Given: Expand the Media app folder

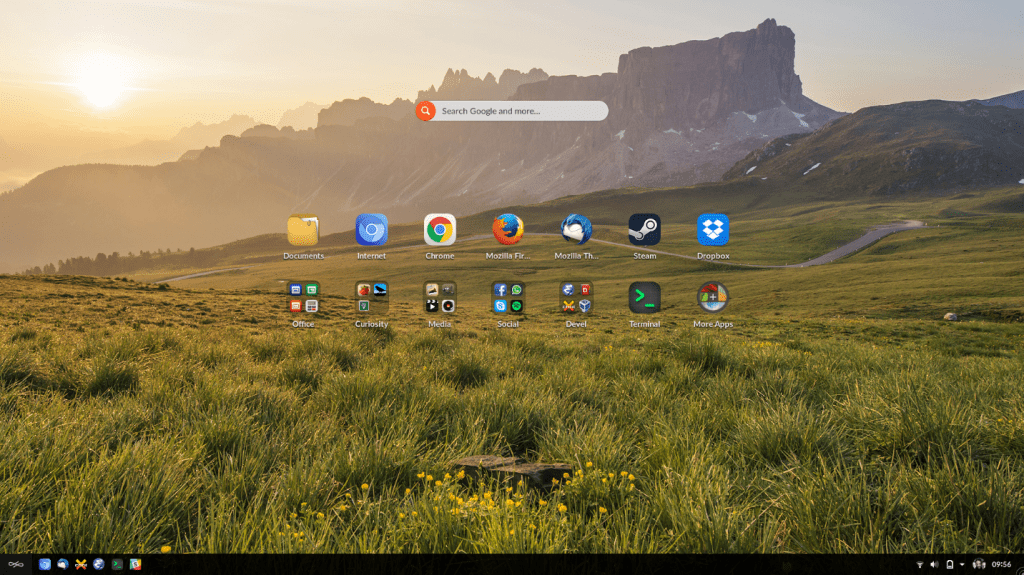Looking at the screenshot, I should 439,297.
